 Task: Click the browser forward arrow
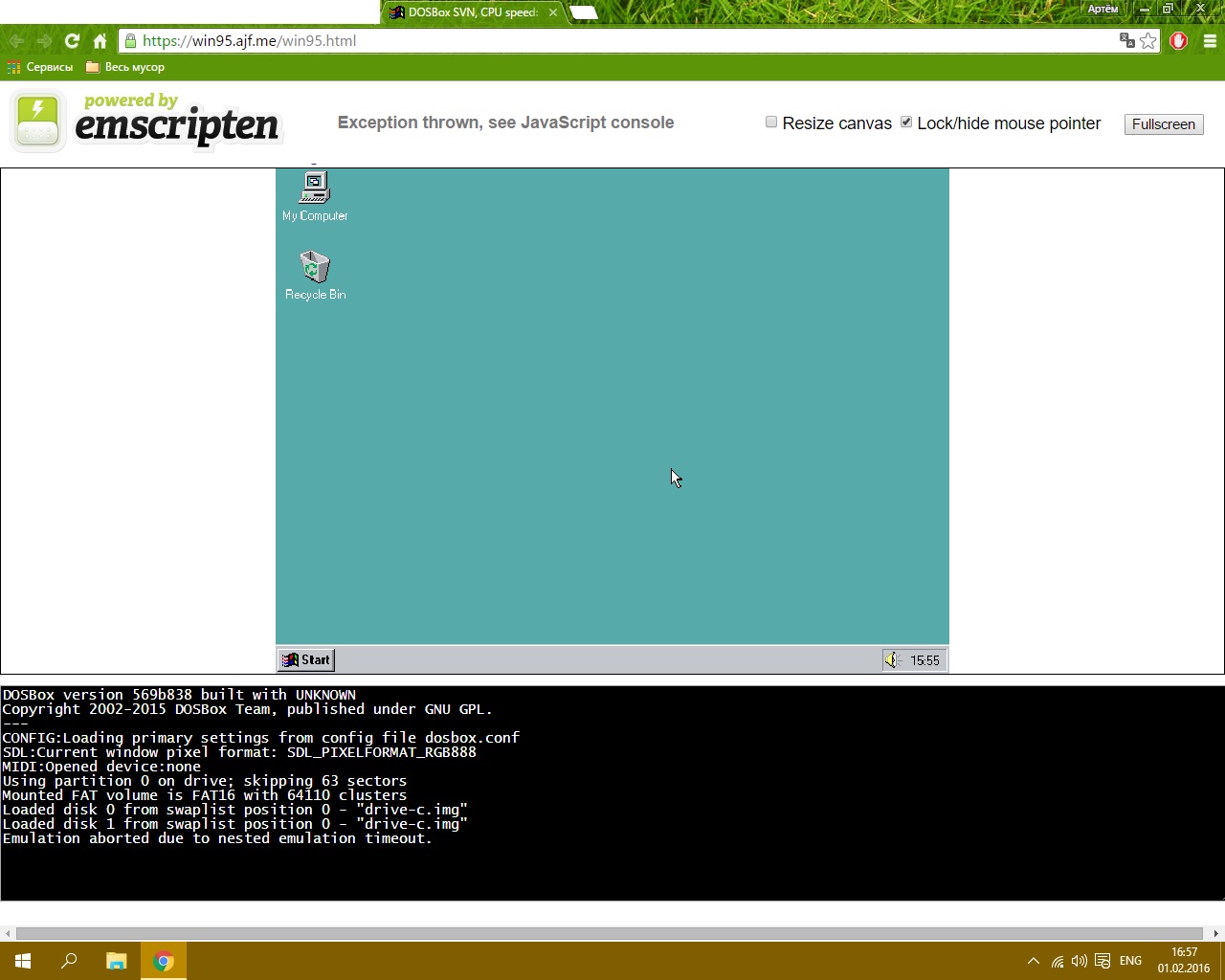pos(44,41)
